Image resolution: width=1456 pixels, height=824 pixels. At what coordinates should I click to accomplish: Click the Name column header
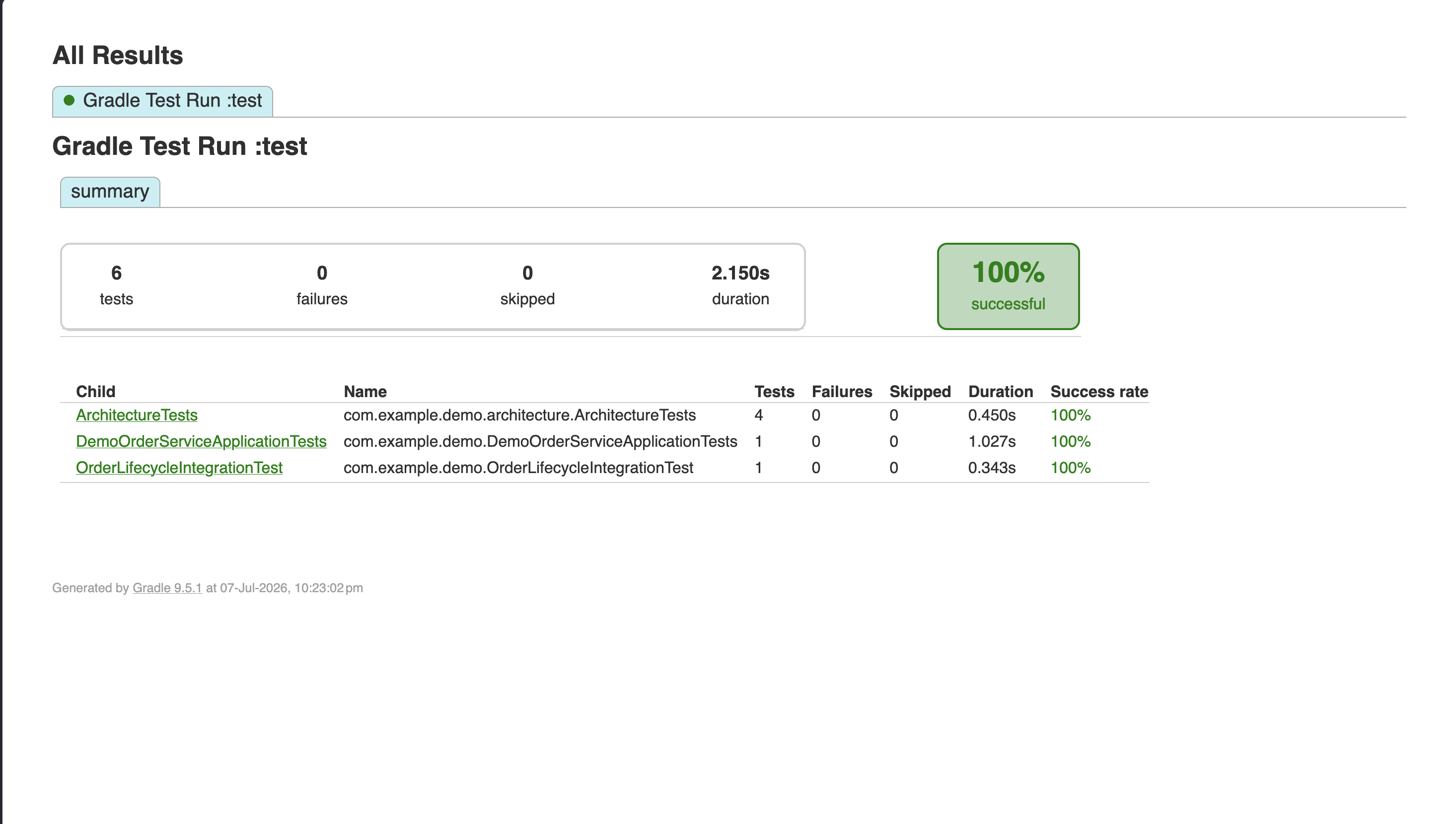coord(365,392)
